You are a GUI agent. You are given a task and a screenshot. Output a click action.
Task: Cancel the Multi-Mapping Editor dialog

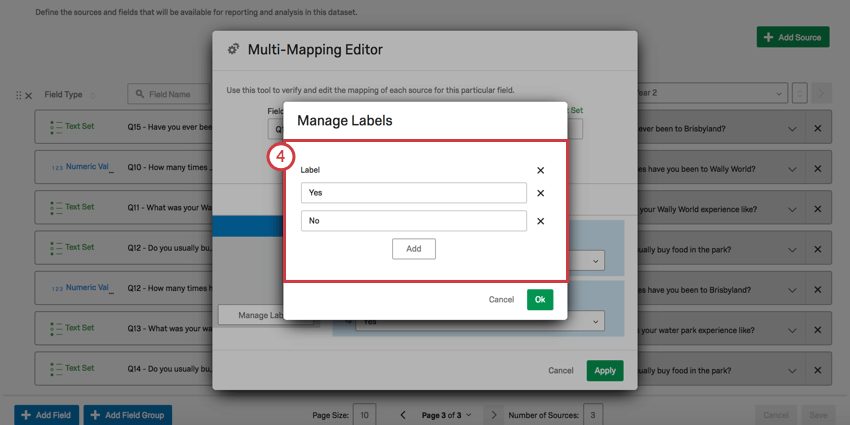(561, 371)
